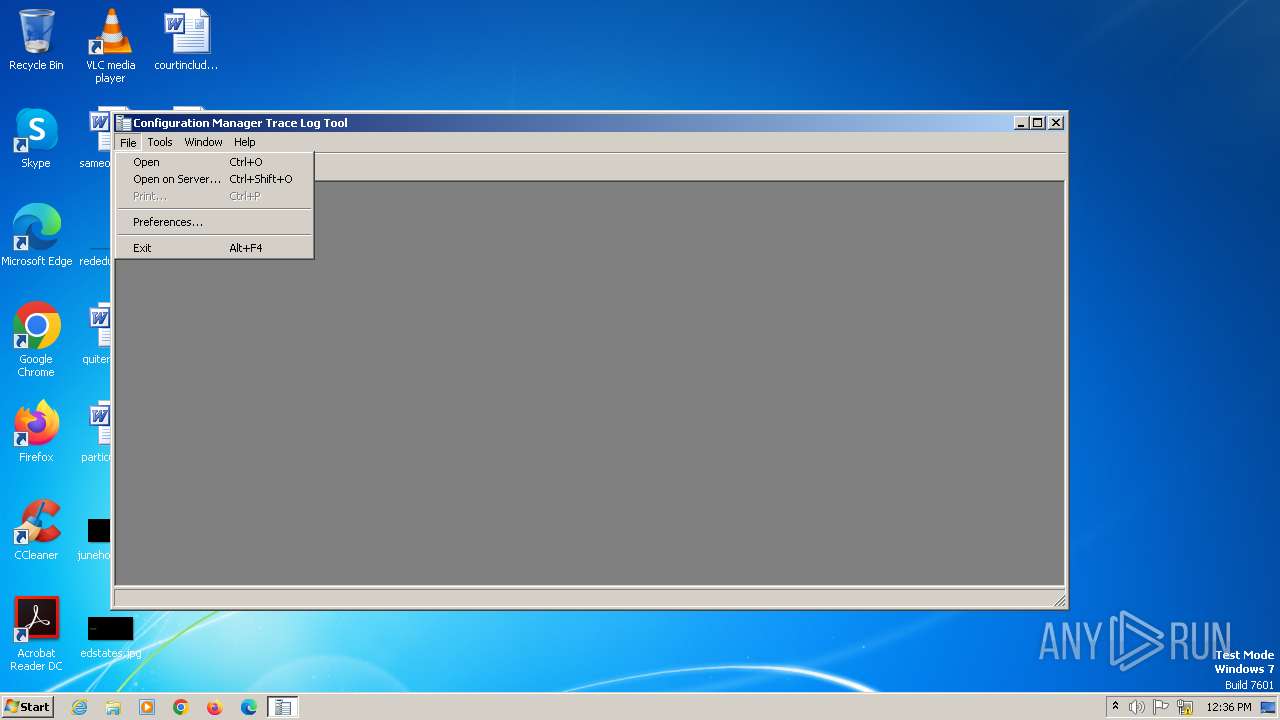Image resolution: width=1280 pixels, height=720 pixels.
Task: Open File Explorer from the taskbar
Action: [113, 707]
